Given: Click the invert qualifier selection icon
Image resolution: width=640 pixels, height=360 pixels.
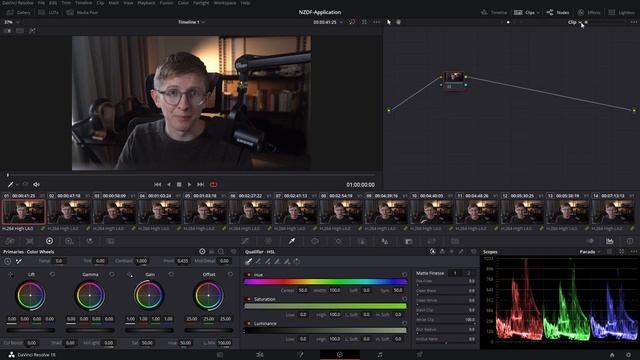Looking at the screenshot, I should click(x=297, y=261).
